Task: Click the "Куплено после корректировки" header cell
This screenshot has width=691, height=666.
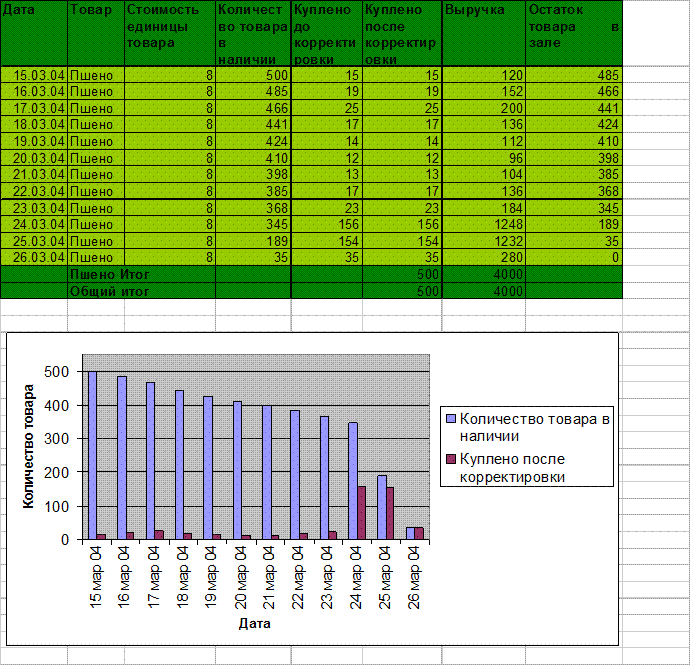Action: pyautogui.click(x=402, y=33)
